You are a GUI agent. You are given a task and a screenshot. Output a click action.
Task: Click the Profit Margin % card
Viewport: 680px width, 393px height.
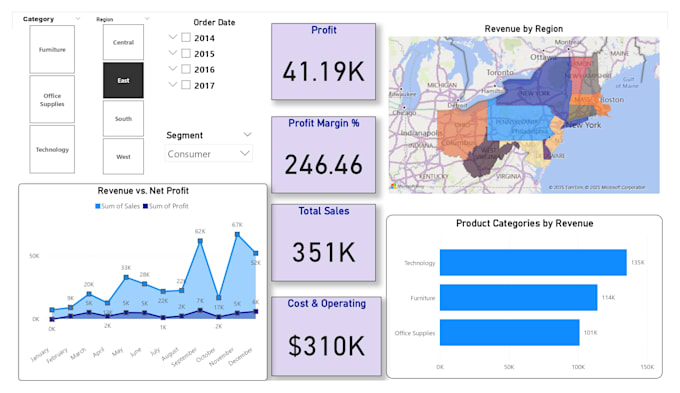point(324,154)
